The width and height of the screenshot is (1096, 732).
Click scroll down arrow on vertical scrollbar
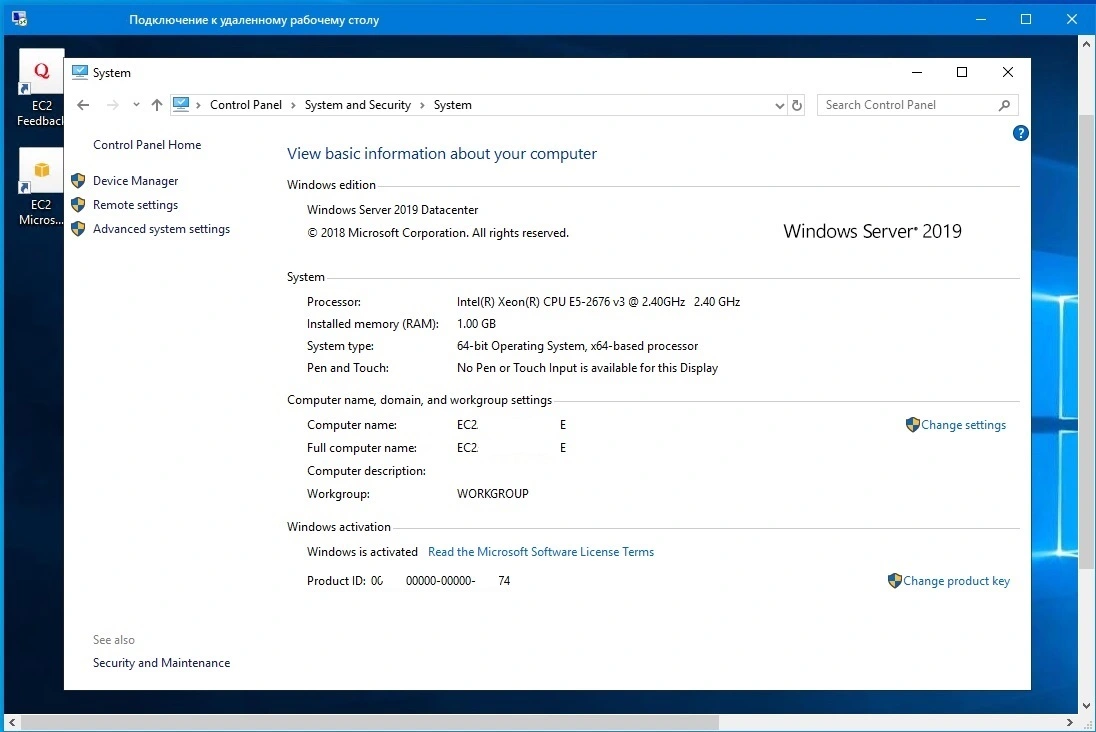point(1086,705)
